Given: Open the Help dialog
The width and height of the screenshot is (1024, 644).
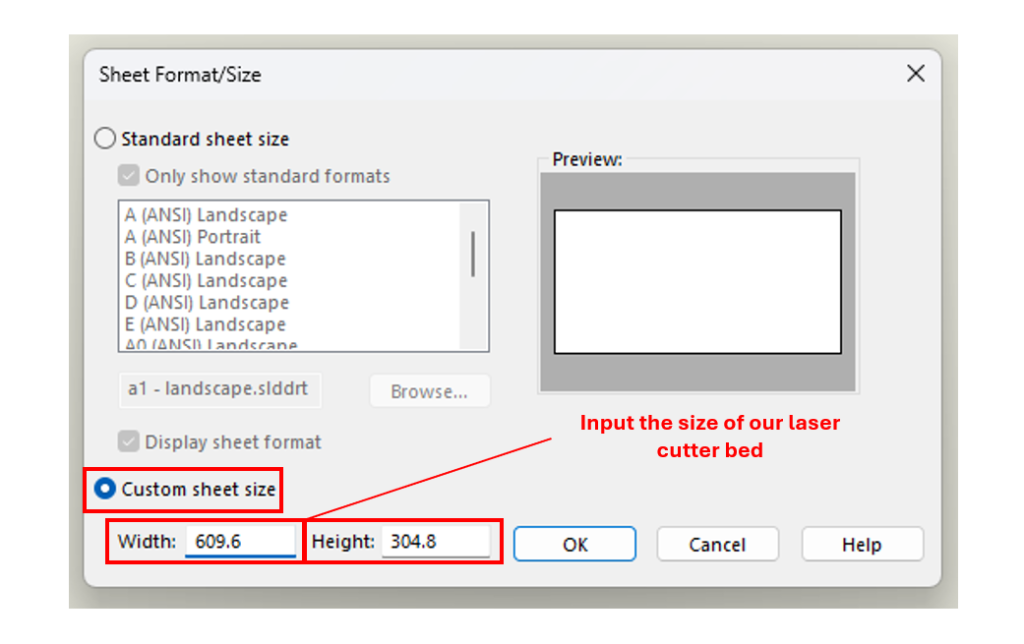Looking at the screenshot, I should 861,544.
